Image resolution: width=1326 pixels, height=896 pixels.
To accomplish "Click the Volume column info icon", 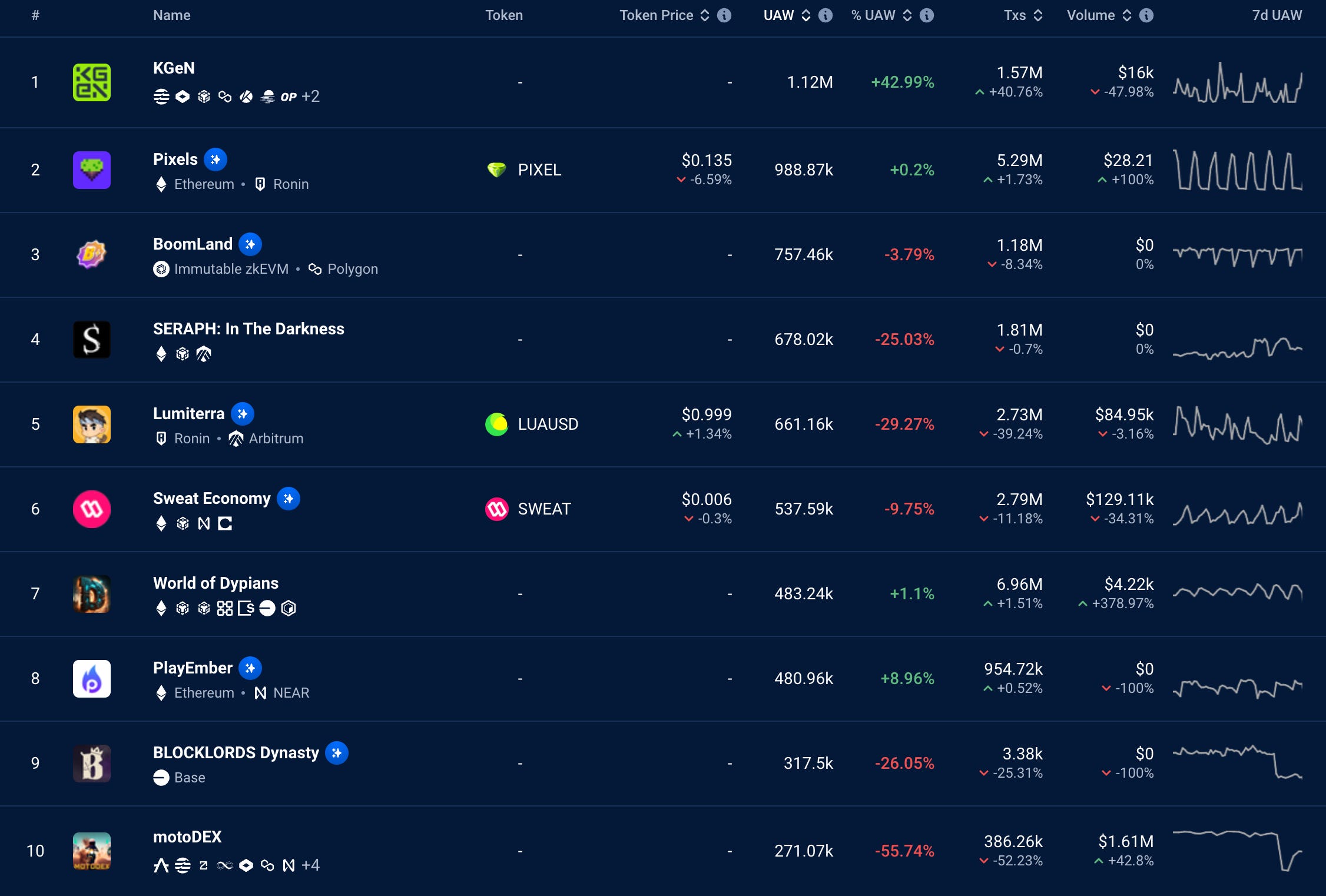I will point(1146,15).
